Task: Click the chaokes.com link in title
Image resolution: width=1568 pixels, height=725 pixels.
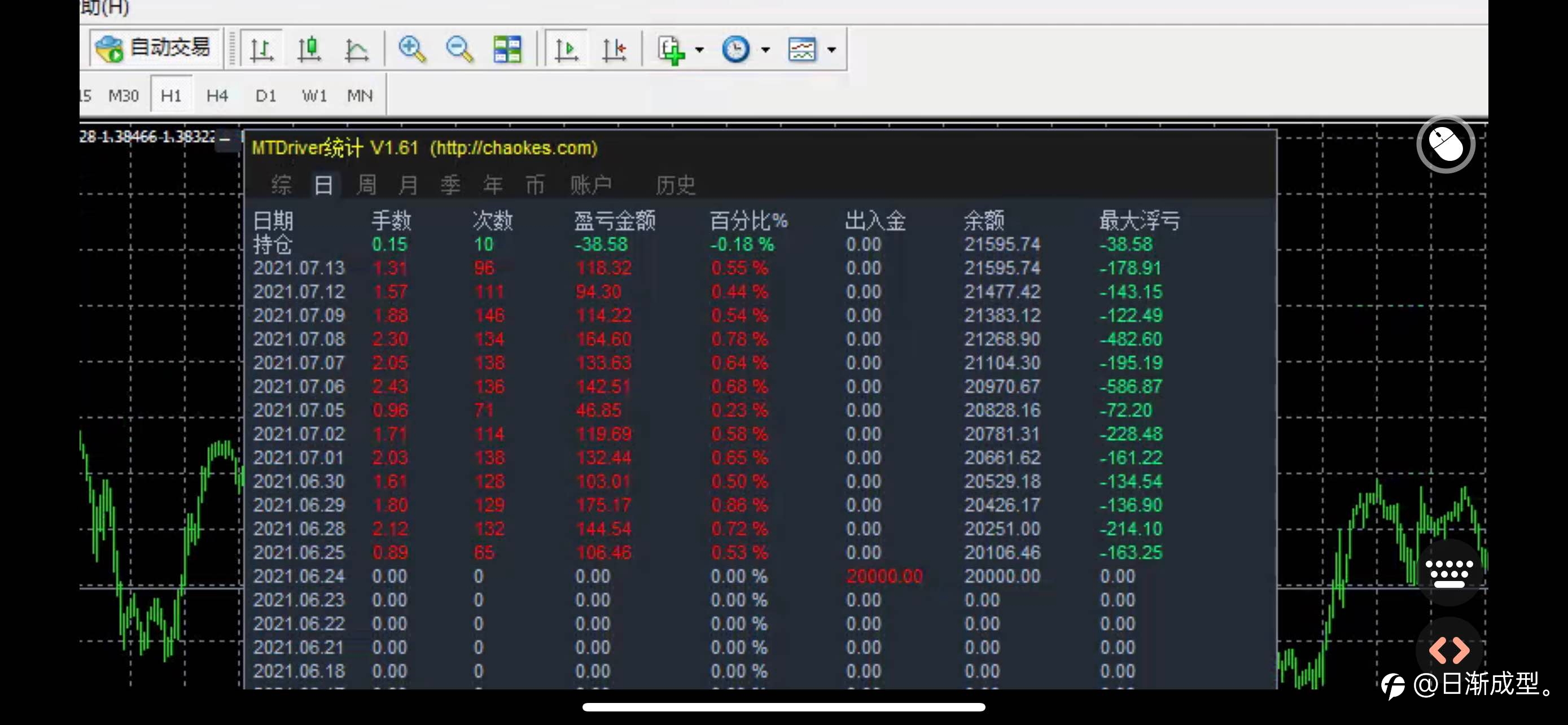Action: tap(514, 148)
